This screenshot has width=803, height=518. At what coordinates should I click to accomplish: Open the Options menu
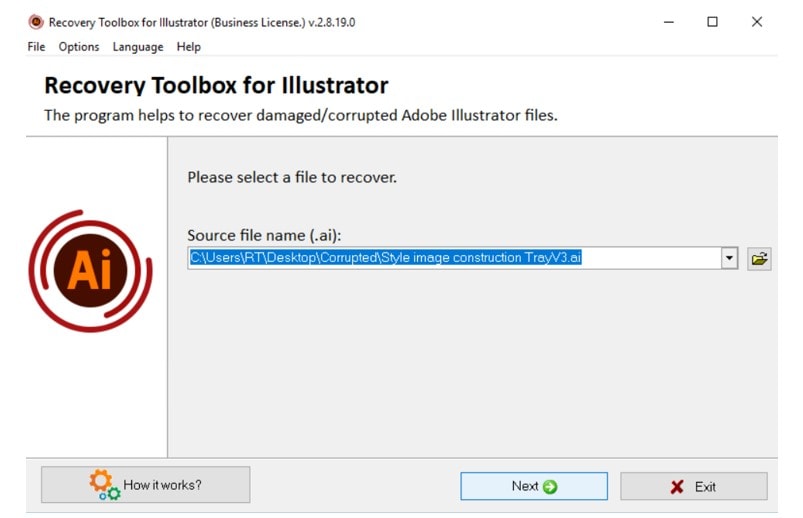[x=79, y=47]
